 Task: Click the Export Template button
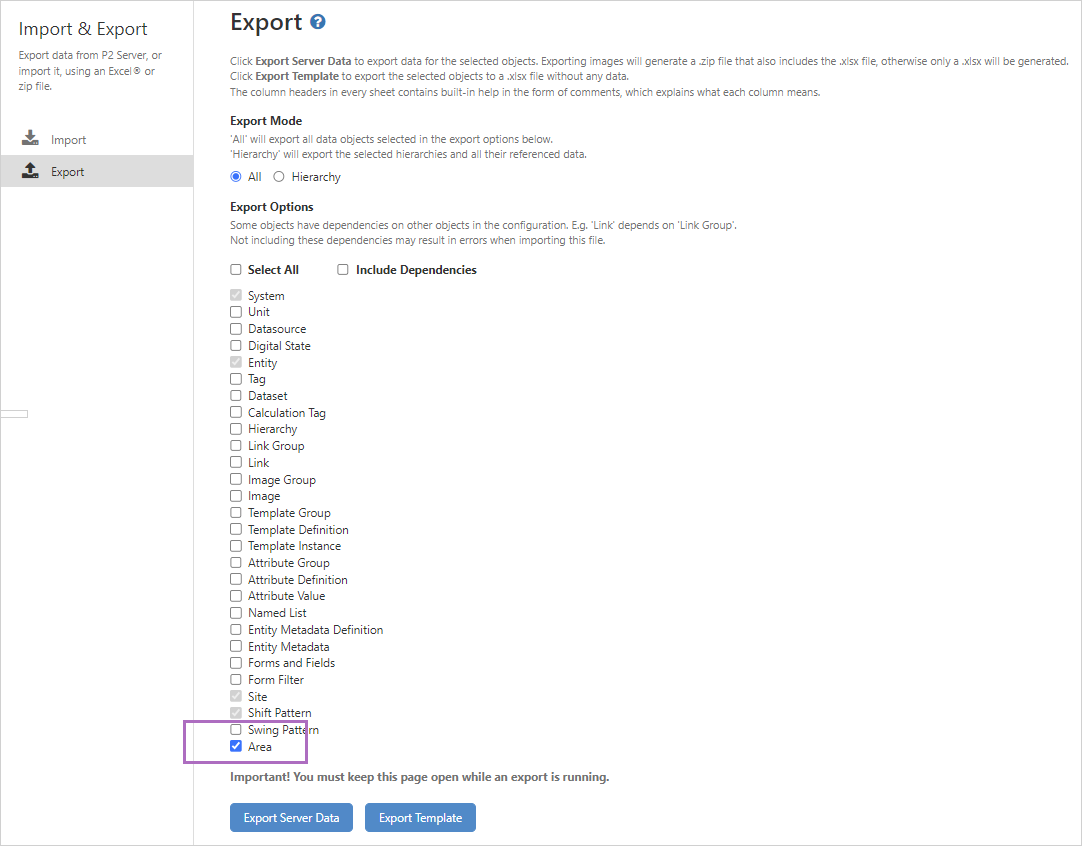[420, 818]
